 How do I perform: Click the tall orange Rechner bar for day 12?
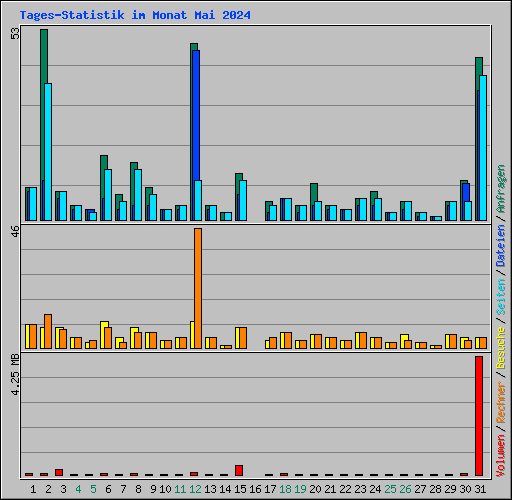198,289
